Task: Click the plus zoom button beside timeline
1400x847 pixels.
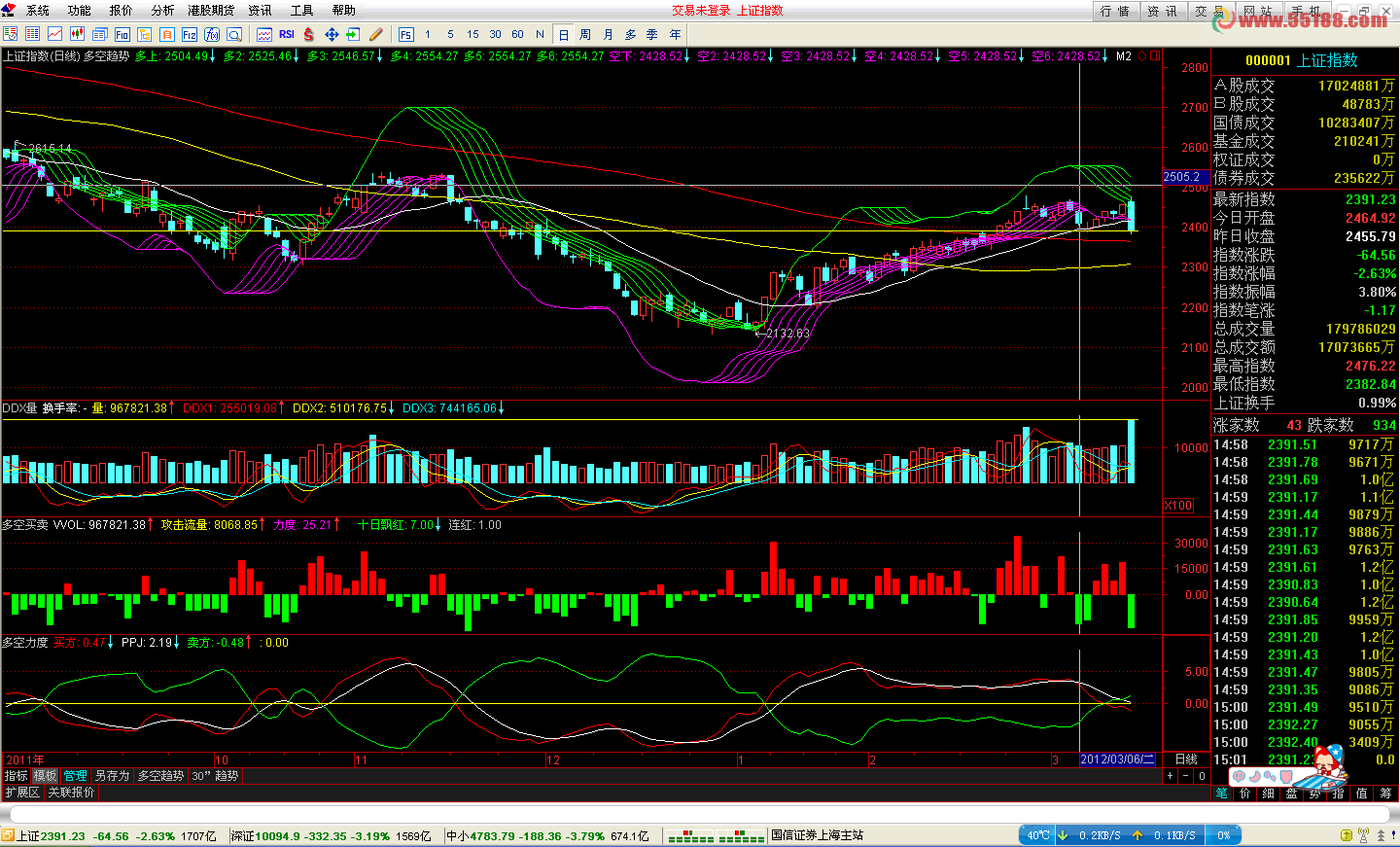Action: [1170, 776]
